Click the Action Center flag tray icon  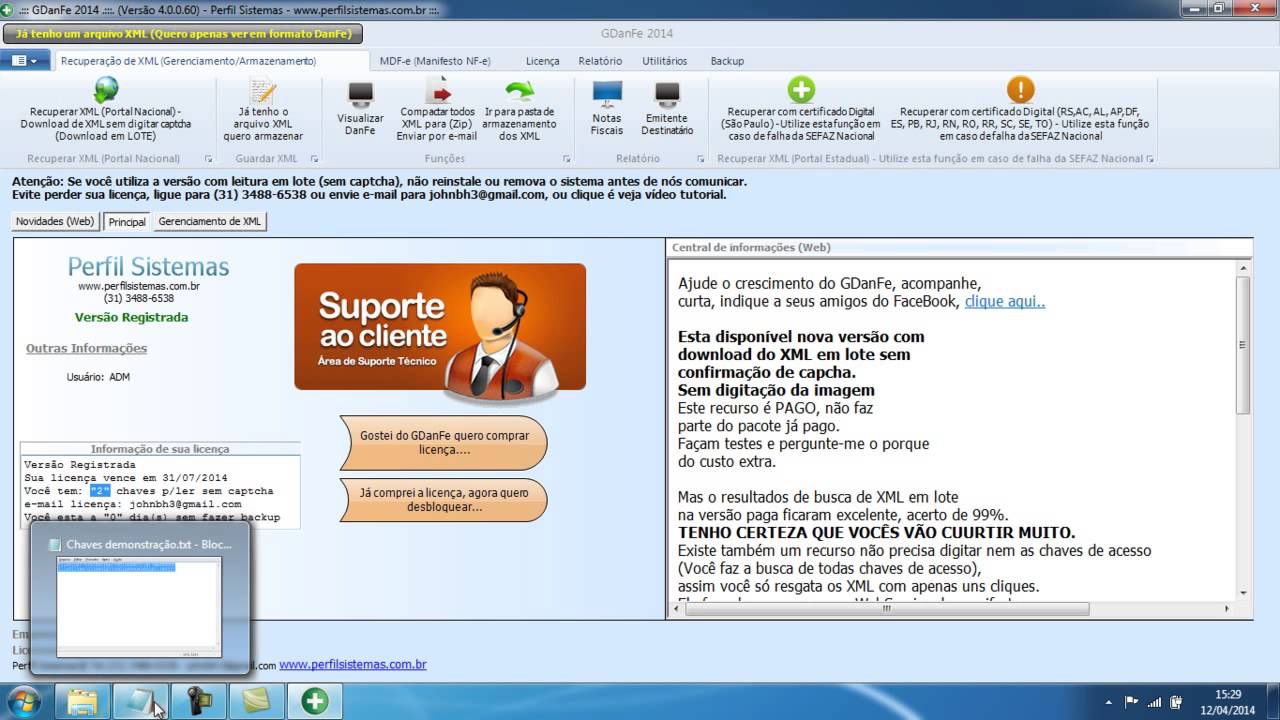(x=1131, y=702)
